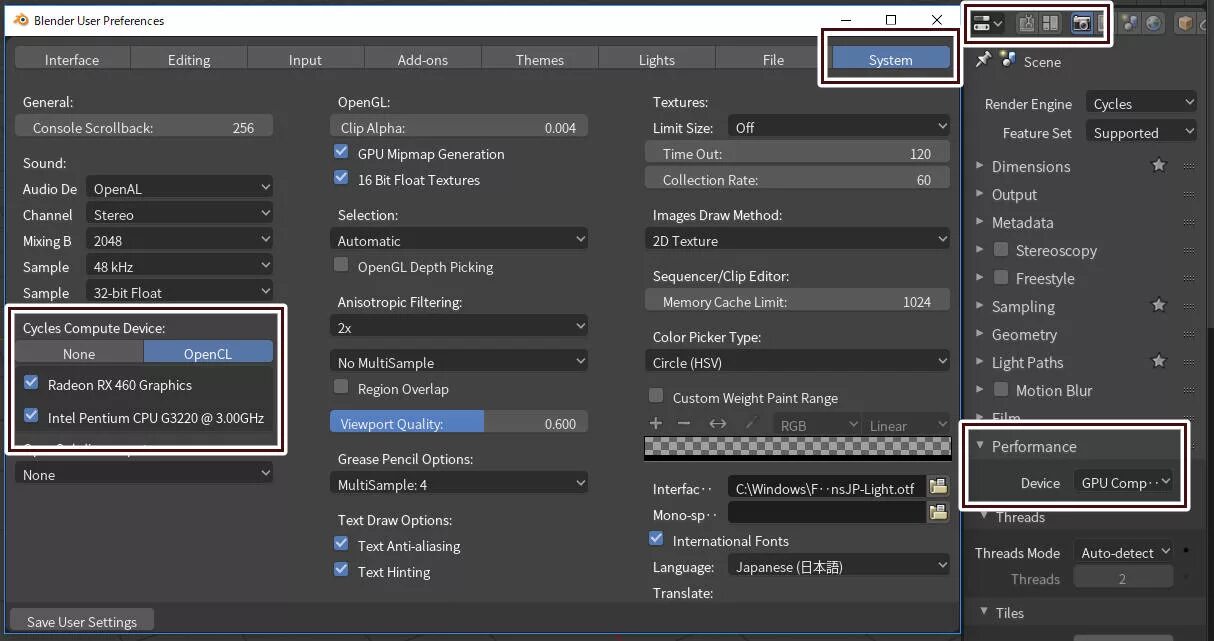The image size is (1214, 641).
Task: Uncheck Intel Pentium CPU G3220 device
Action: (31, 417)
